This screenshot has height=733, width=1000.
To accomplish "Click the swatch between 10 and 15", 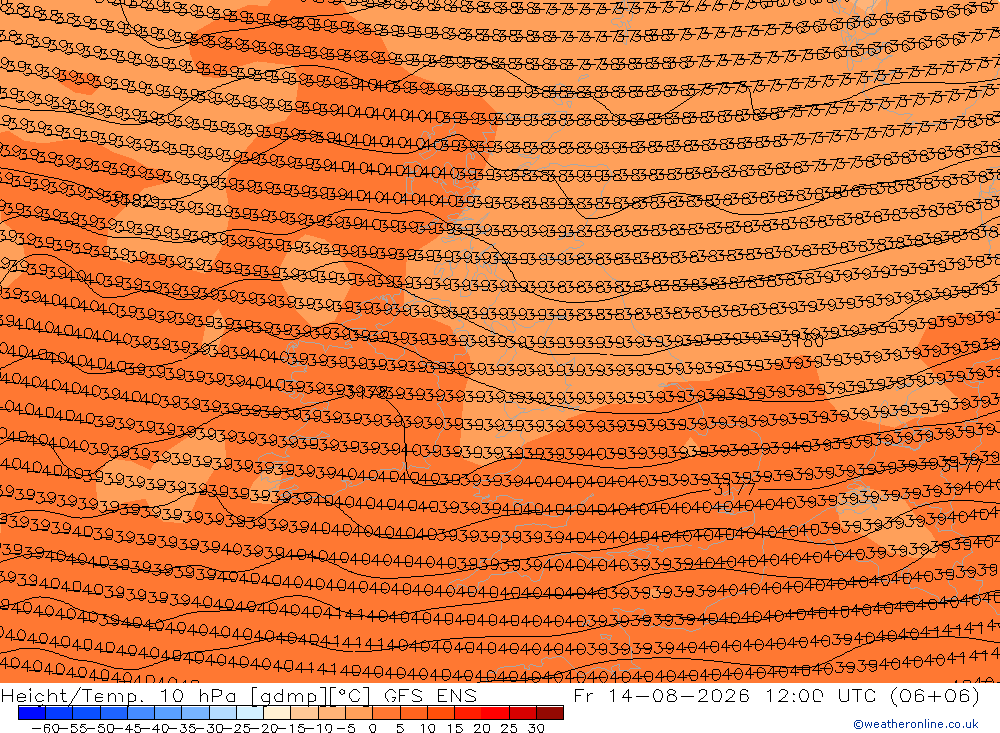I will pyautogui.click(x=441, y=713).
